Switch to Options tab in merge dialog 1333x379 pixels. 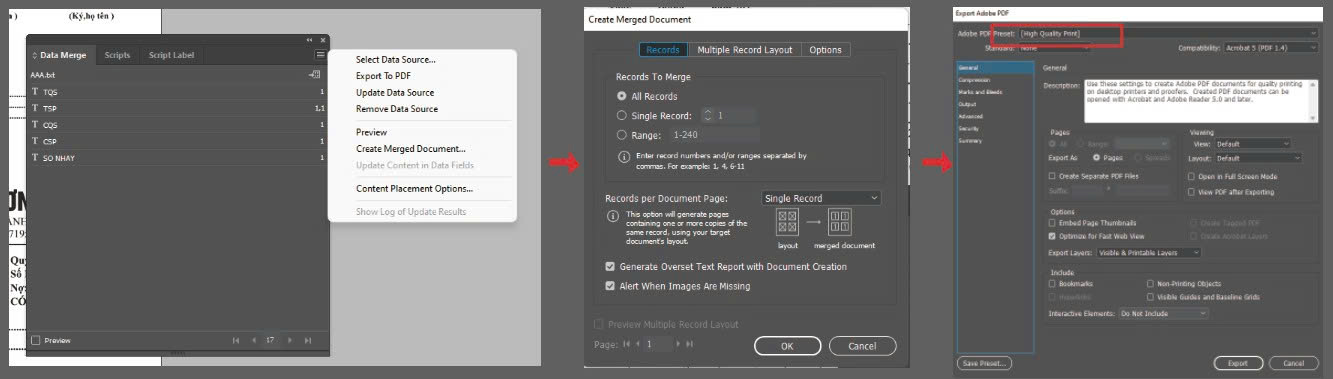[x=825, y=50]
